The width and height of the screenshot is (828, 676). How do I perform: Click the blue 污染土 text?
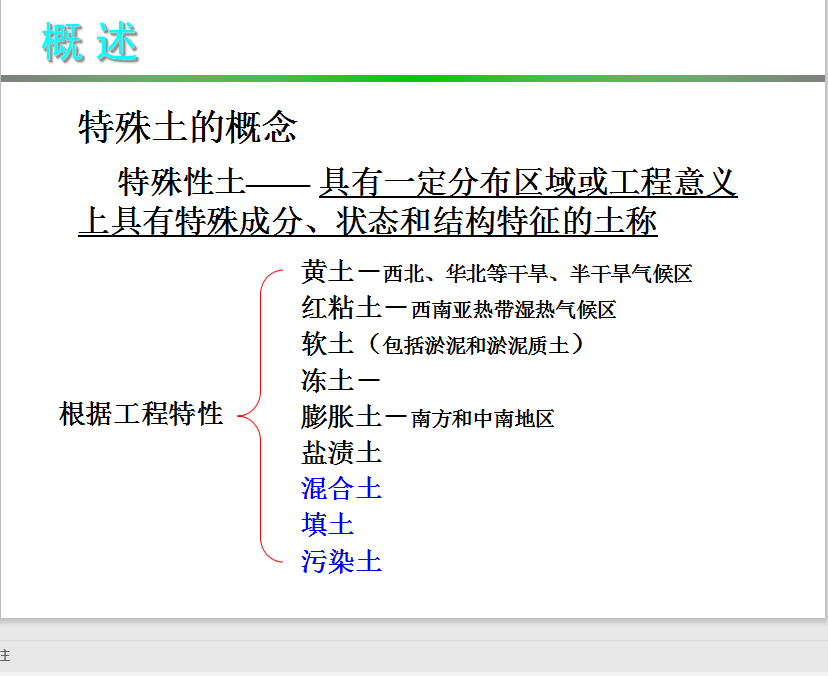point(341,560)
